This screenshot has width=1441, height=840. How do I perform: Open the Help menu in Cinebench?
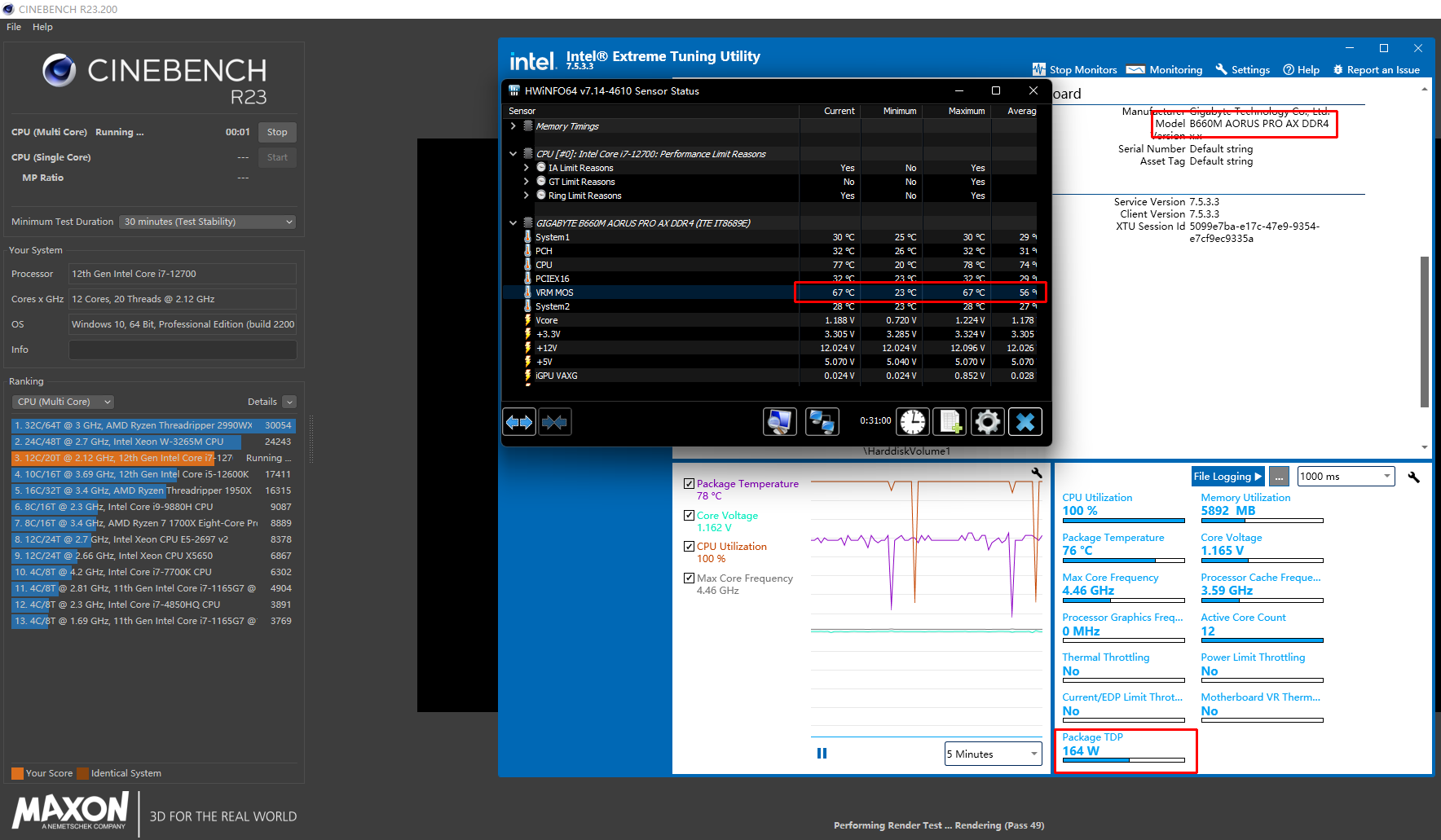[x=42, y=27]
